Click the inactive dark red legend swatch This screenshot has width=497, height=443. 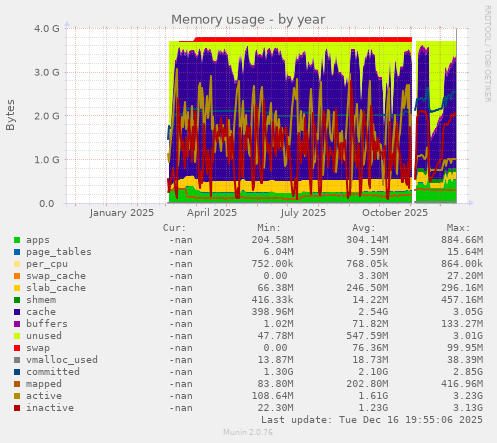pyautogui.click(x=17, y=408)
